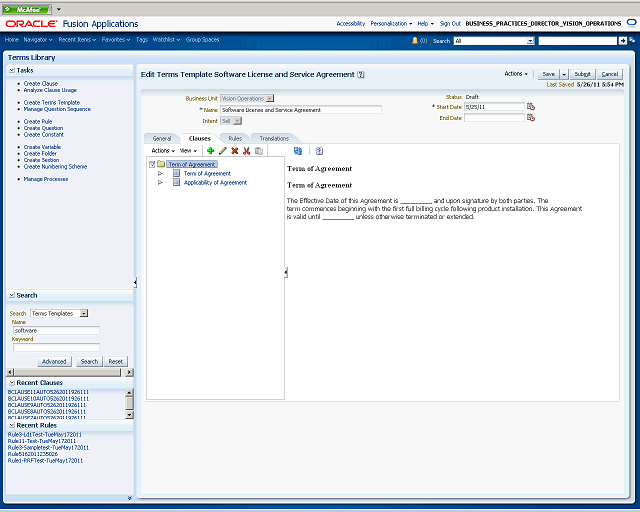640x512 pixels.
Task: Collapse the Recent Rules panel
Action: [12, 425]
